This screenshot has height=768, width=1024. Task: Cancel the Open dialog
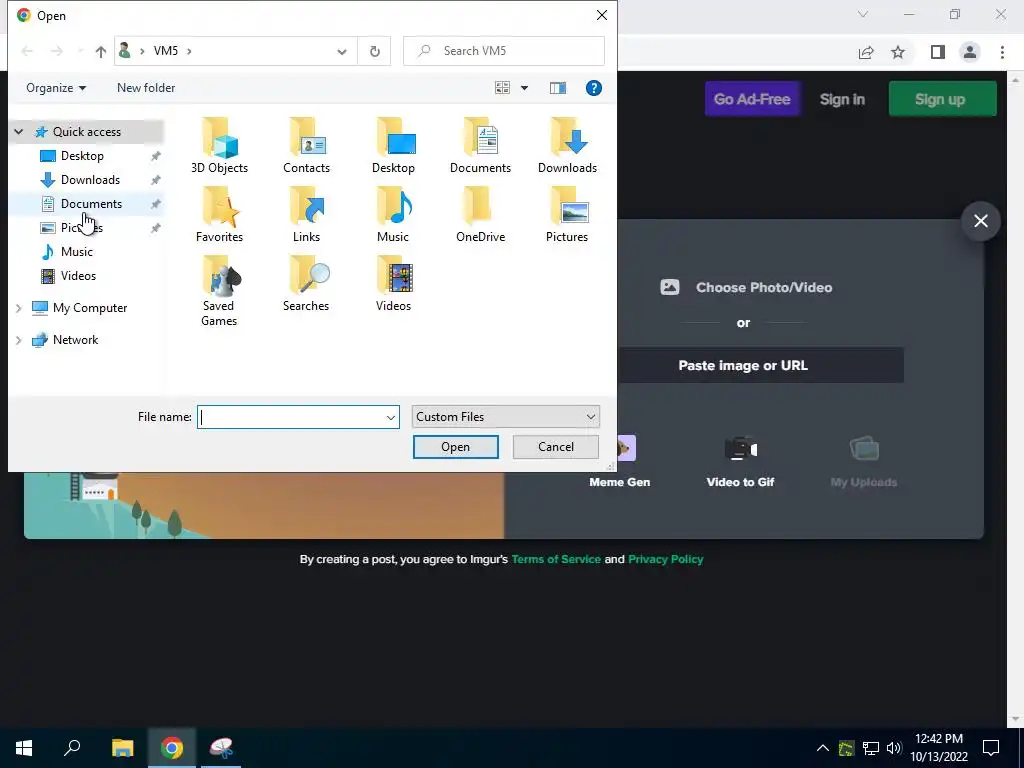click(556, 447)
